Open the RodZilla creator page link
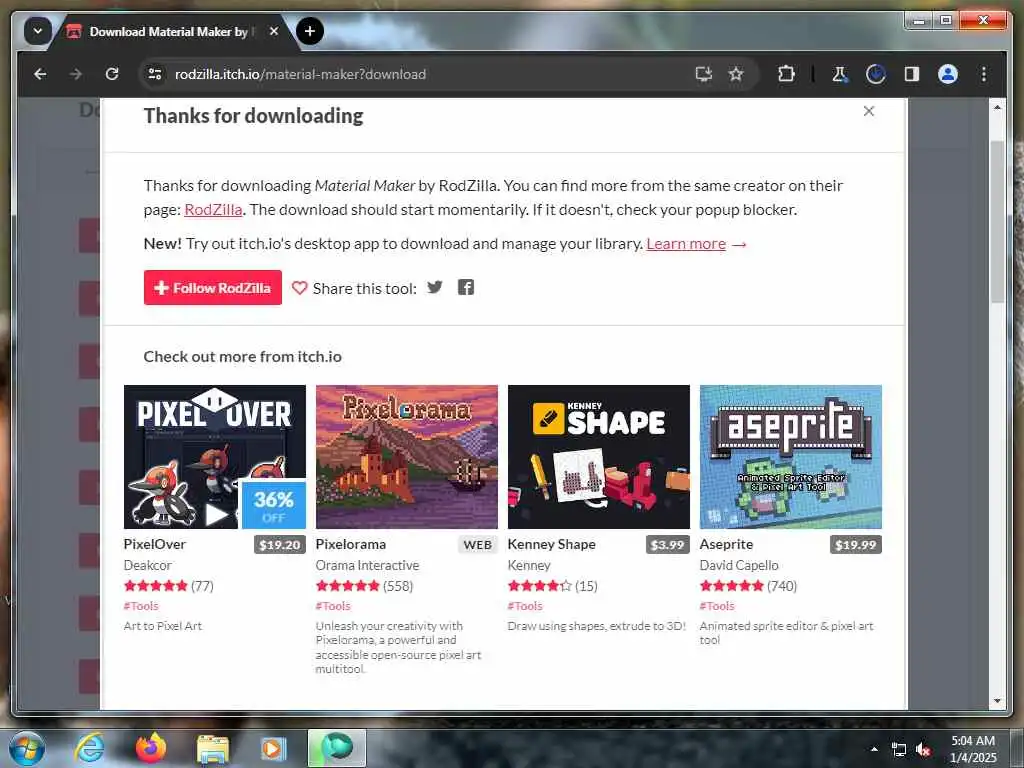Image resolution: width=1024 pixels, height=768 pixels. point(213,210)
